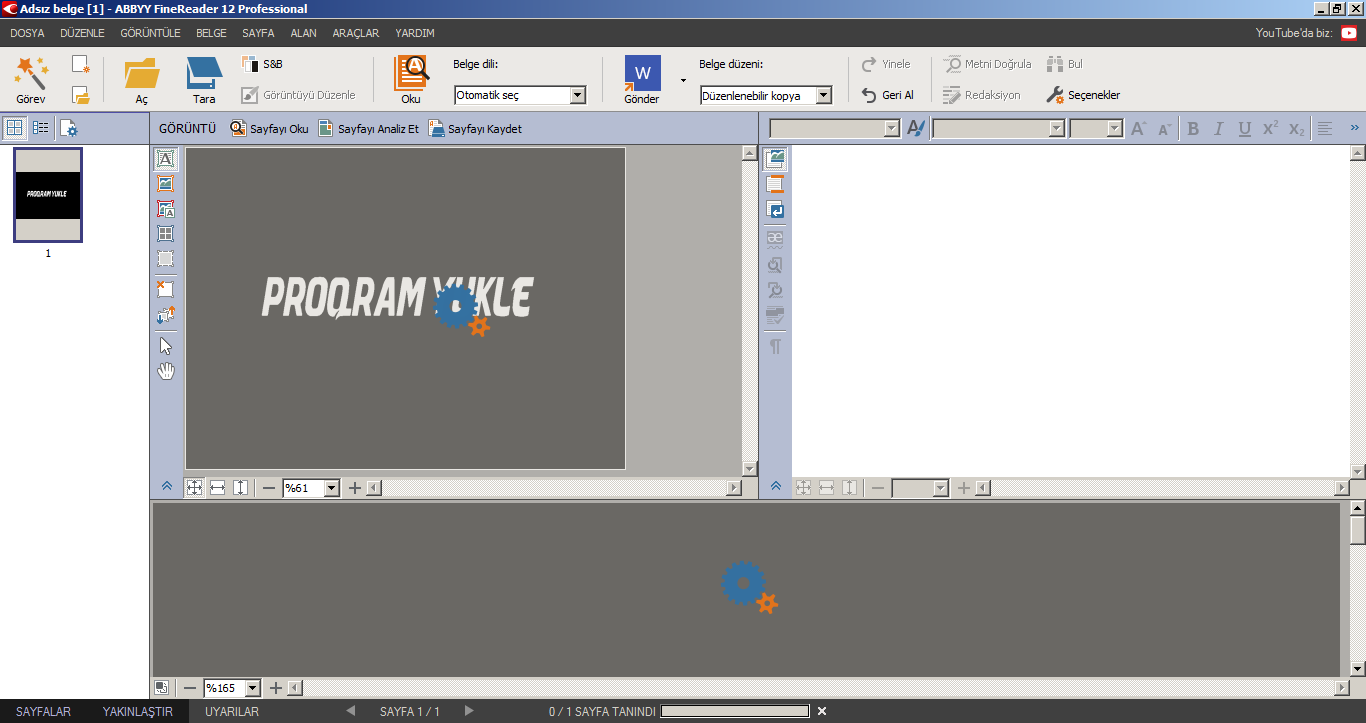1366x723 pixels.
Task: Open the YouTube channel icon
Action: [x=1349, y=33]
